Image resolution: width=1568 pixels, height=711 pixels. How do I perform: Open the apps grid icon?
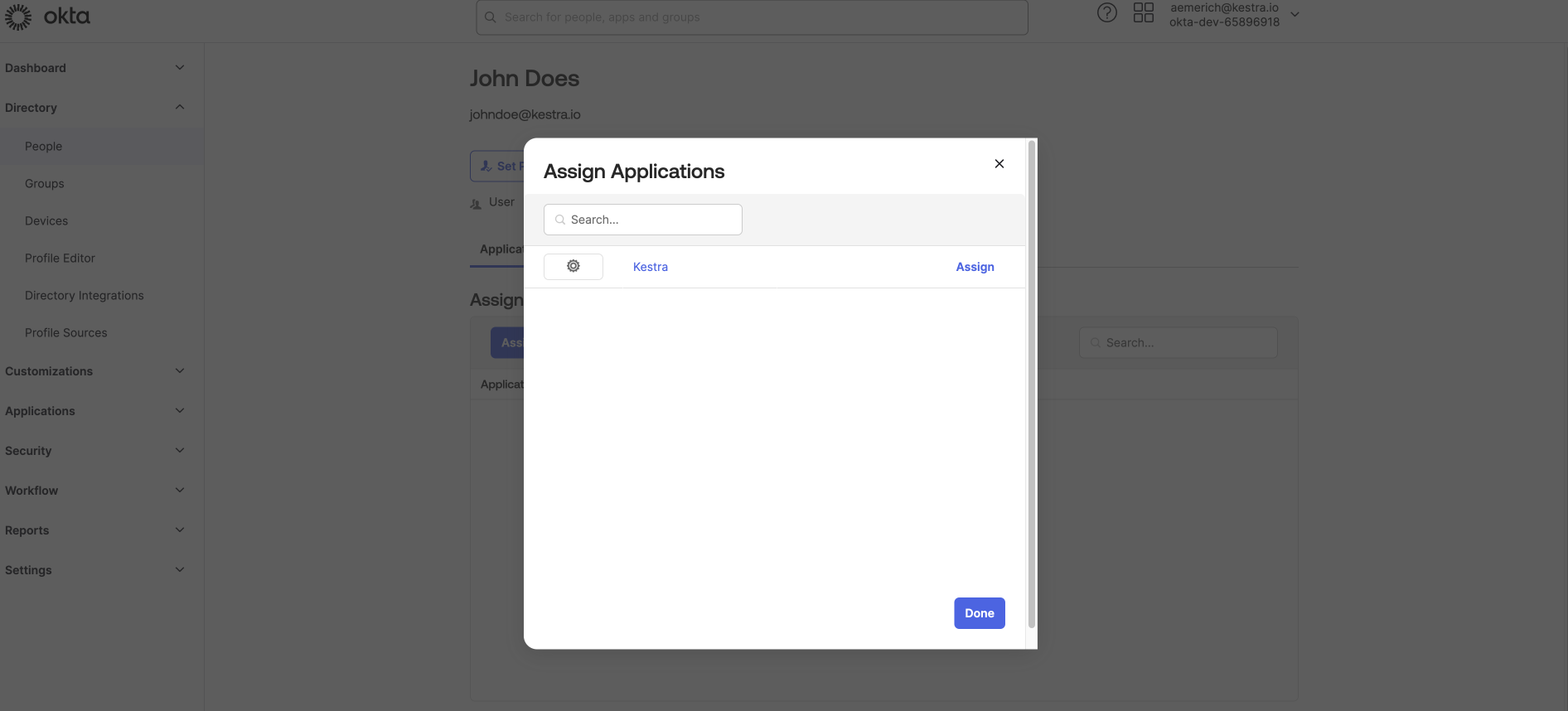[1143, 13]
